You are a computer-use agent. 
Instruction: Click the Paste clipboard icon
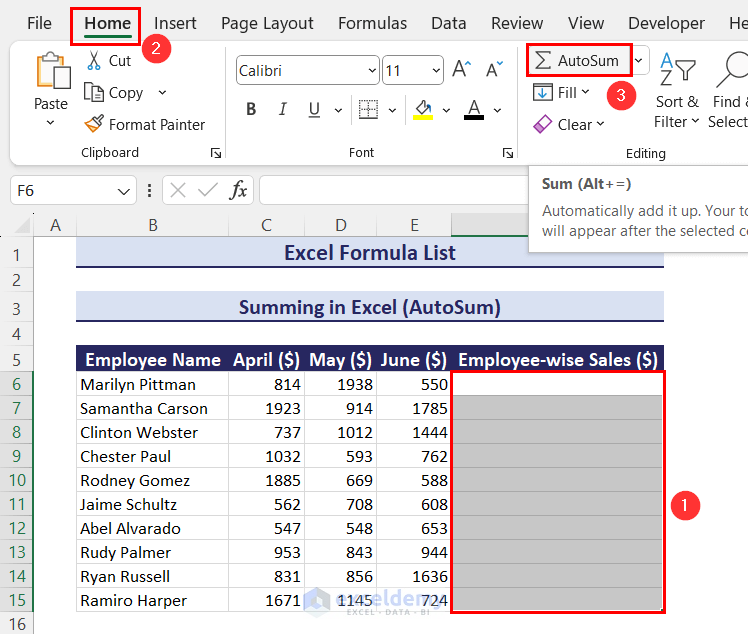click(x=52, y=71)
